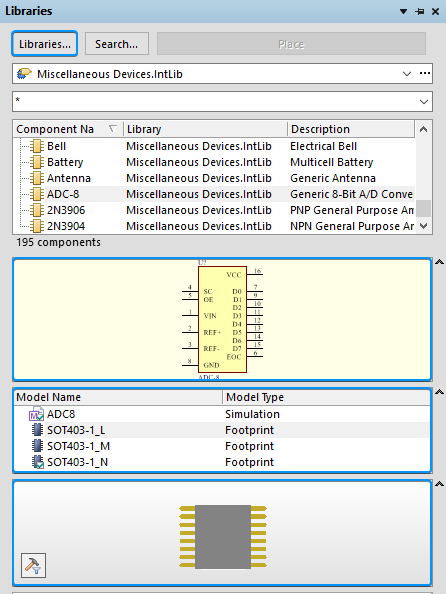The image size is (446, 594).
Task: Pin the Libraries panel
Action: pos(420,11)
